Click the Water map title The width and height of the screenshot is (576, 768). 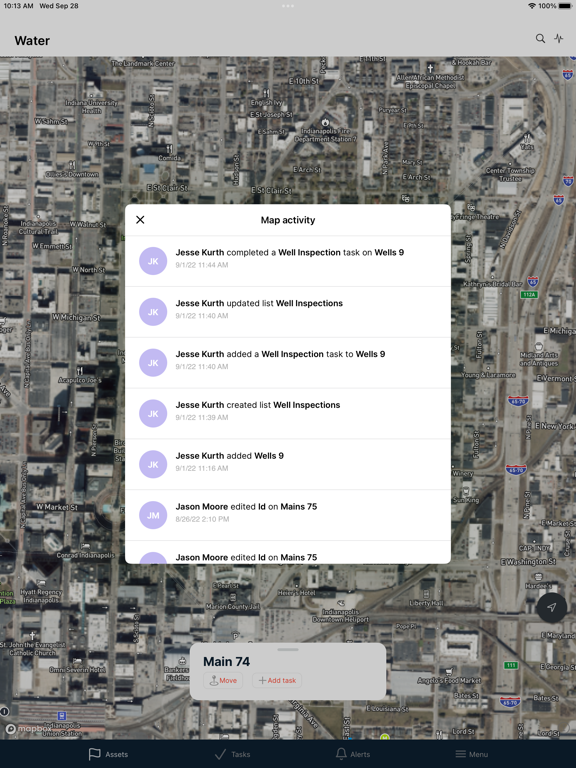pos(32,41)
